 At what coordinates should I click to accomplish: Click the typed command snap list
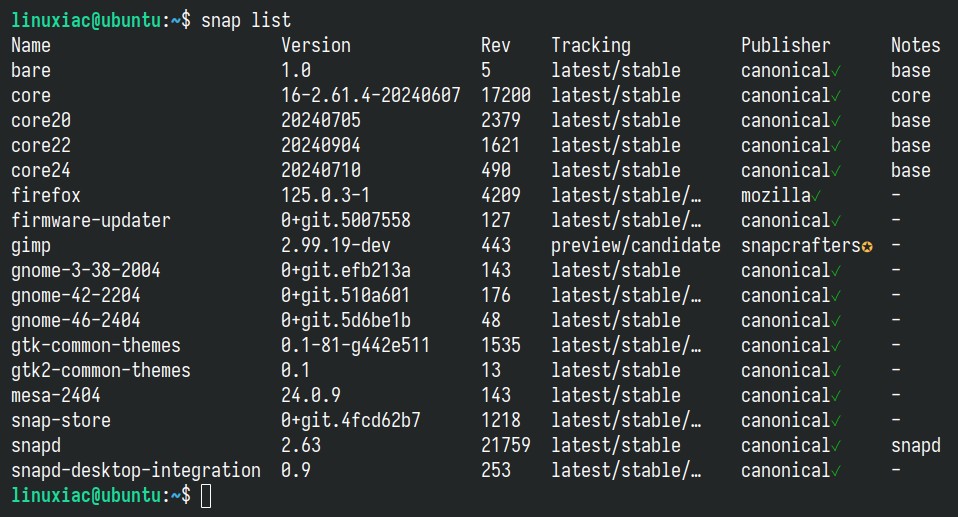(246, 20)
